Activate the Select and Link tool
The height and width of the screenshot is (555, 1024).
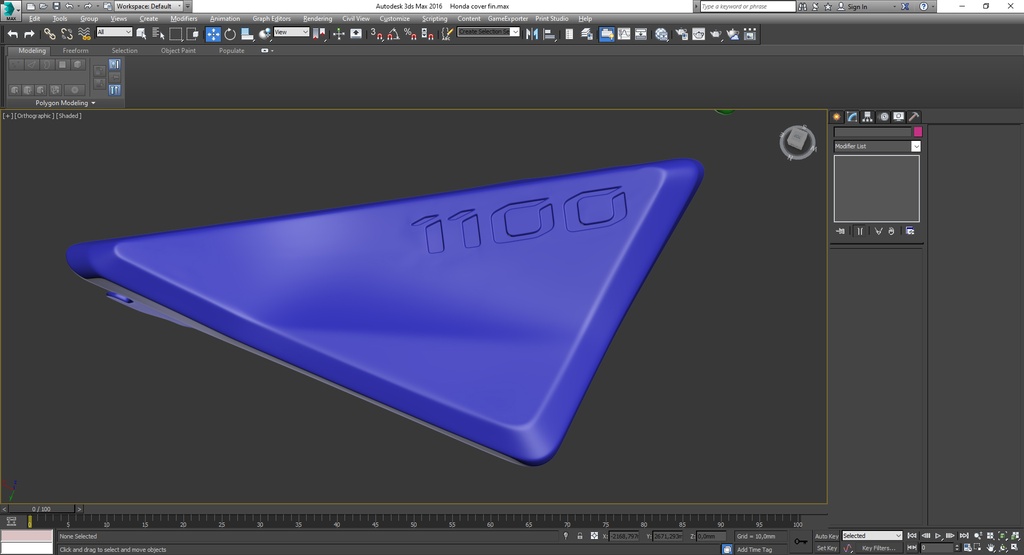click(50, 34)
